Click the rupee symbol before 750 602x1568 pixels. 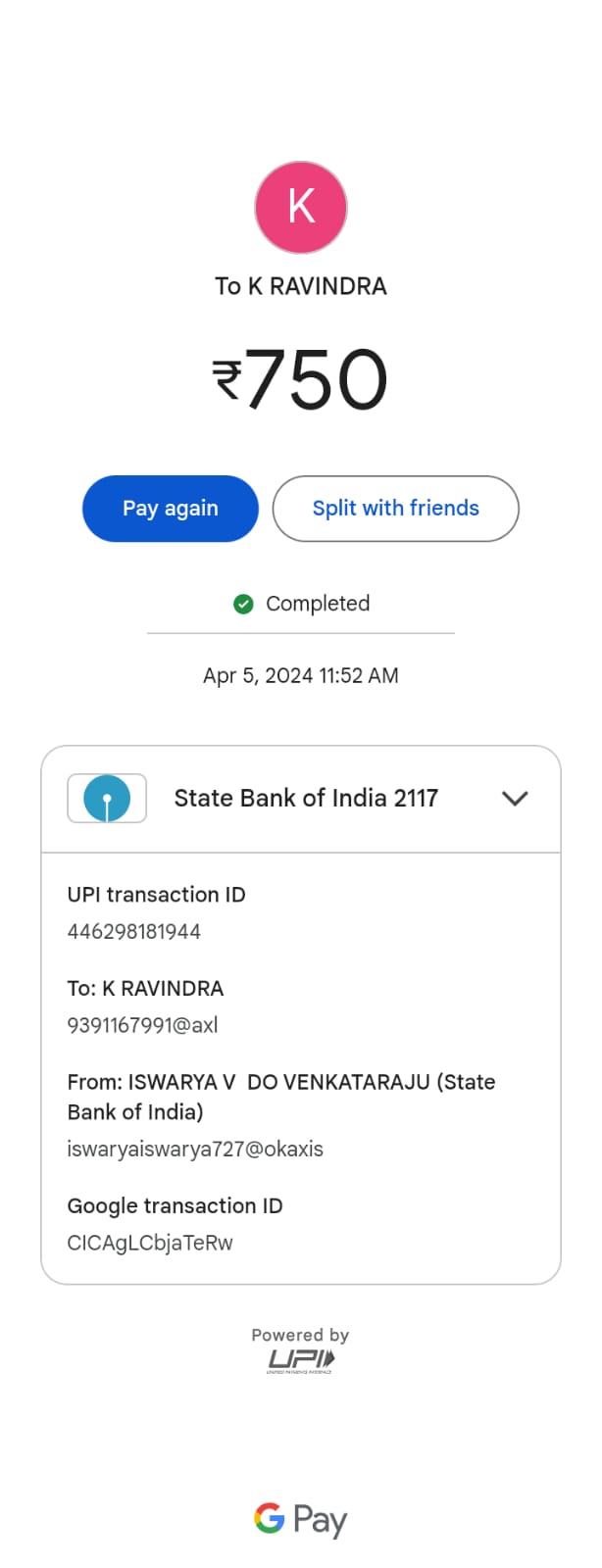[x=226, y=380]
